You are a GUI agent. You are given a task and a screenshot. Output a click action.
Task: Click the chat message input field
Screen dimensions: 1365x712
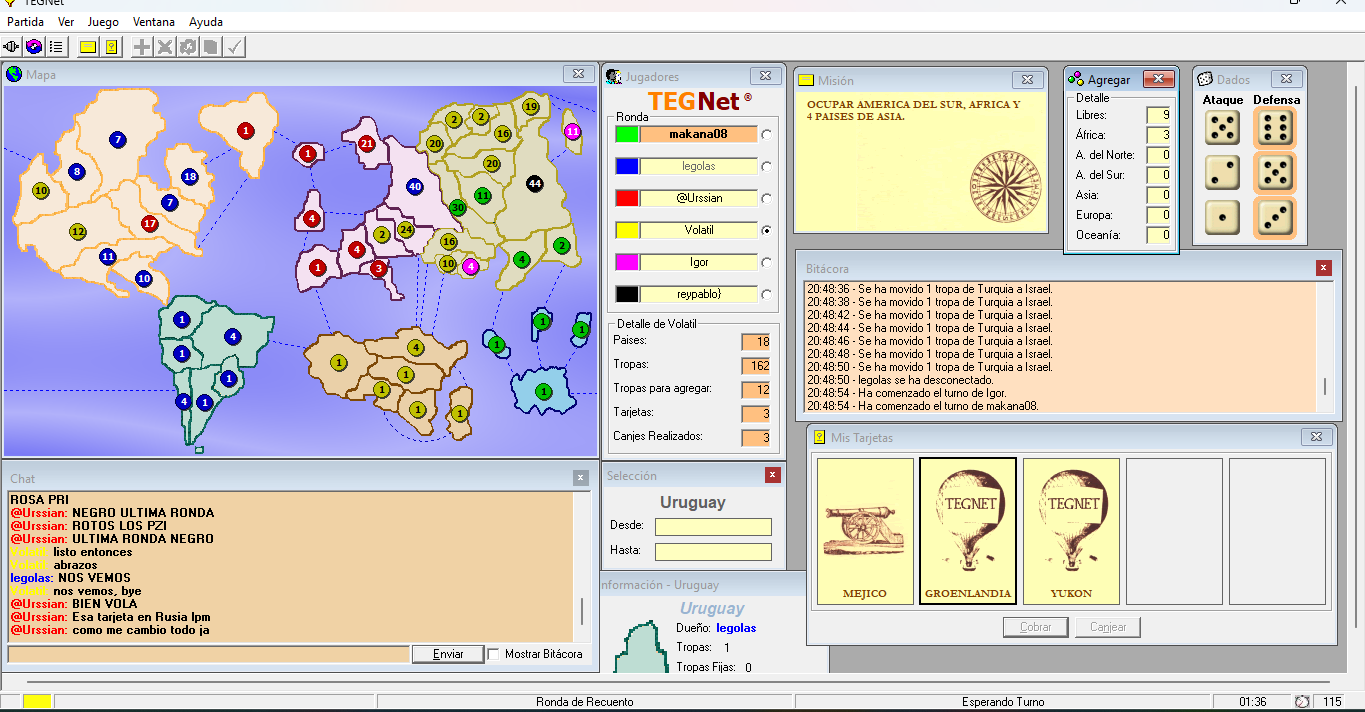click(208, 654)
